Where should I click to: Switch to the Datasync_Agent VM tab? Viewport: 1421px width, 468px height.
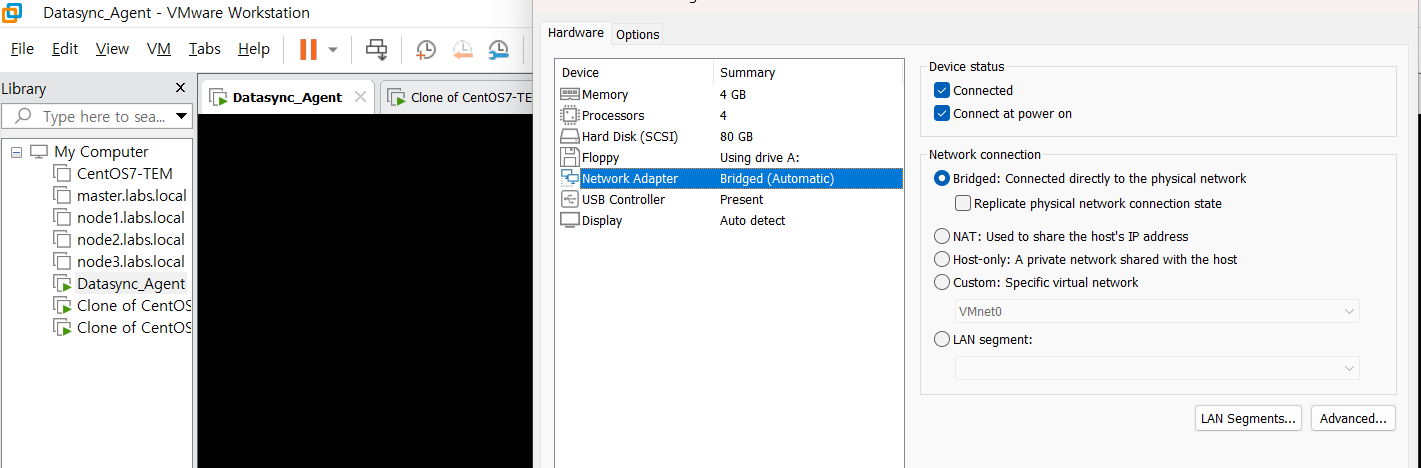point(287,98)
